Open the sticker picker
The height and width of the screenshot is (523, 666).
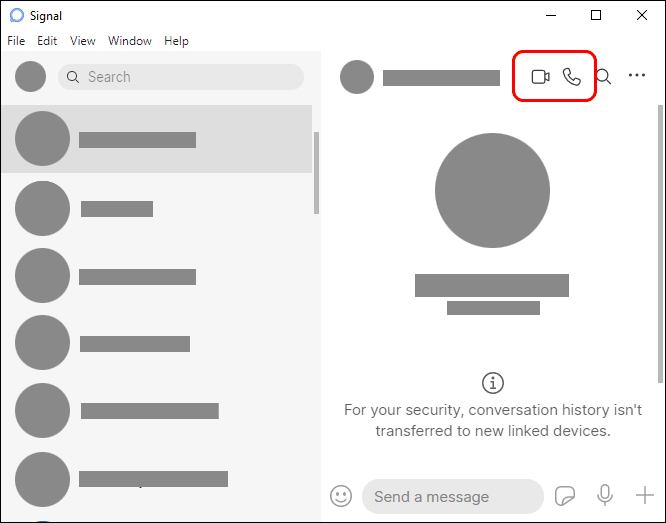(x=565, y=495)
